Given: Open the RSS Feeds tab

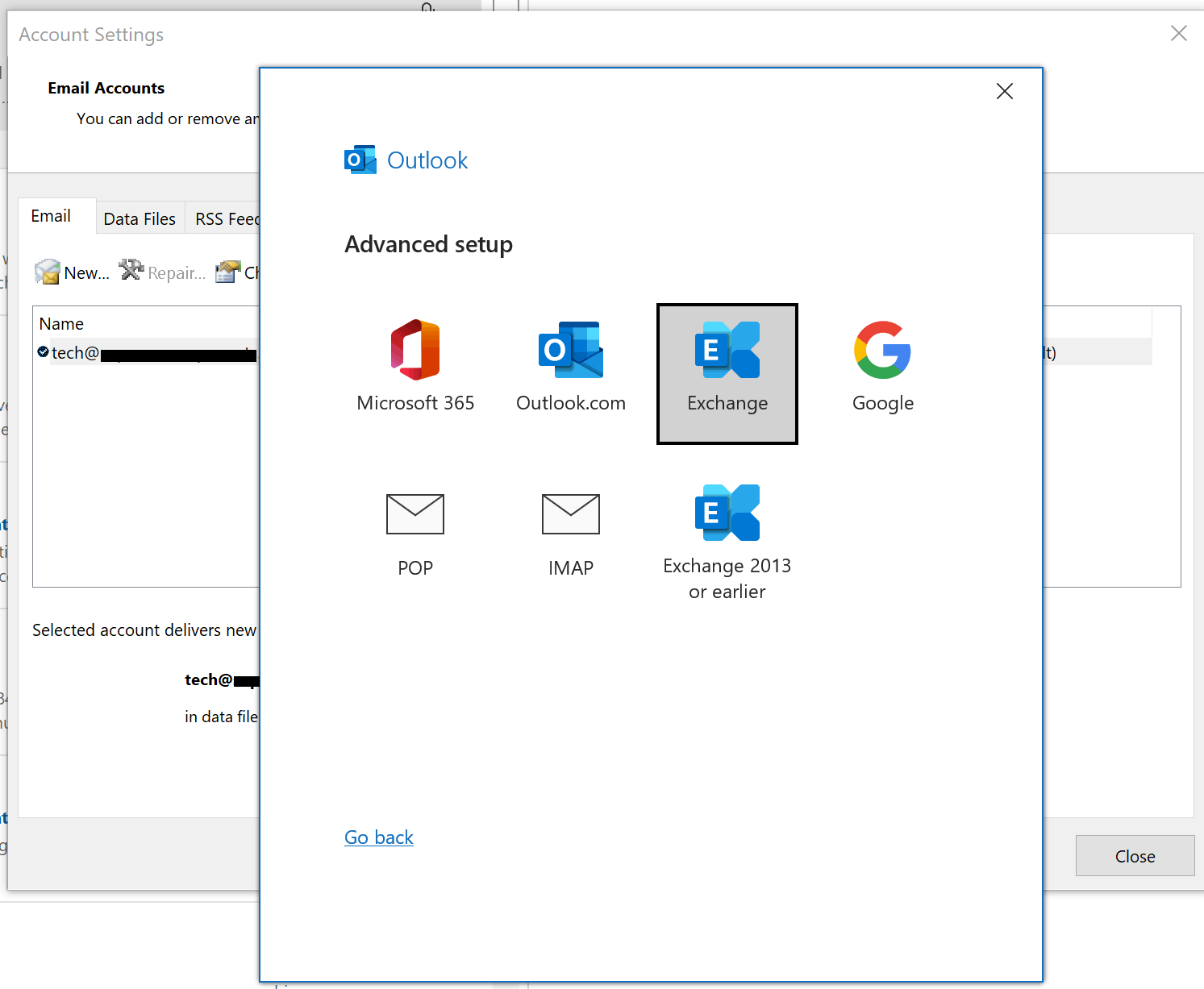Looking at the screenshot, I should [230, 218].
